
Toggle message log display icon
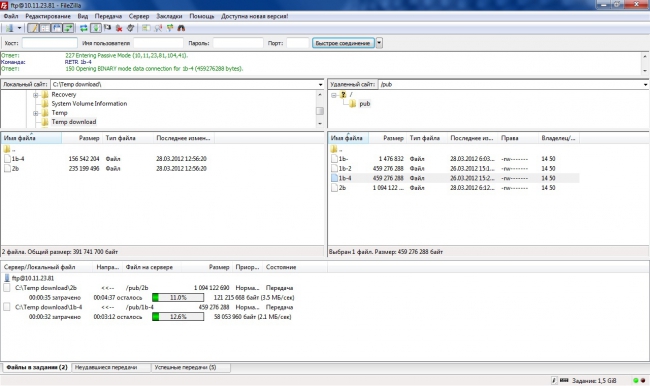[33, 28]
